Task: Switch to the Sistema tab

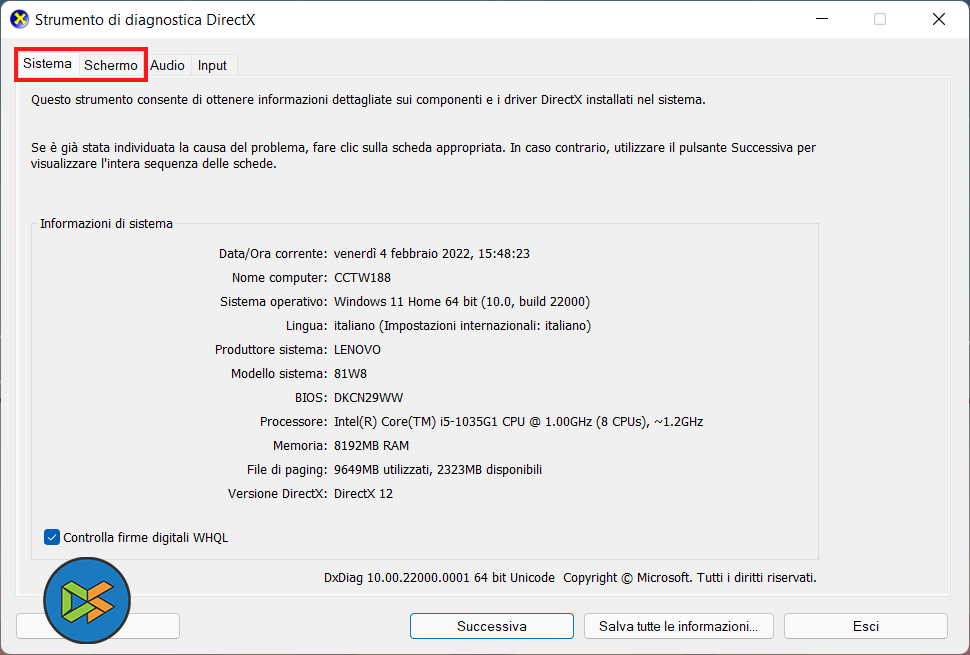Action: pyautogui.click(x=48, y=64)
